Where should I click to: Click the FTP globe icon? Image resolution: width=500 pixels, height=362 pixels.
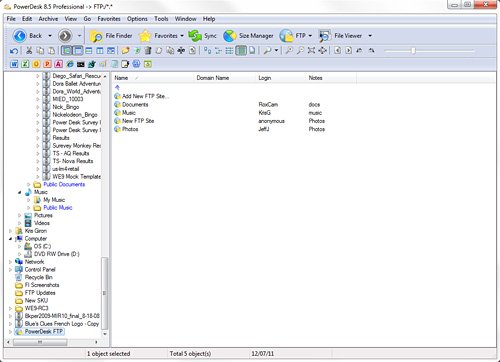click(x=286, y=36)
